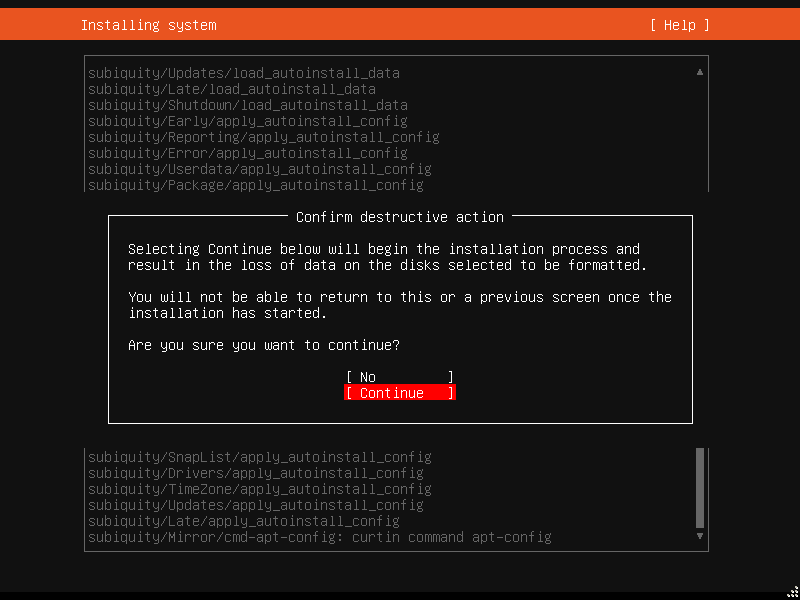Click the log scrollbar thumb
800x600 pixels.
(x=700, y=488)
